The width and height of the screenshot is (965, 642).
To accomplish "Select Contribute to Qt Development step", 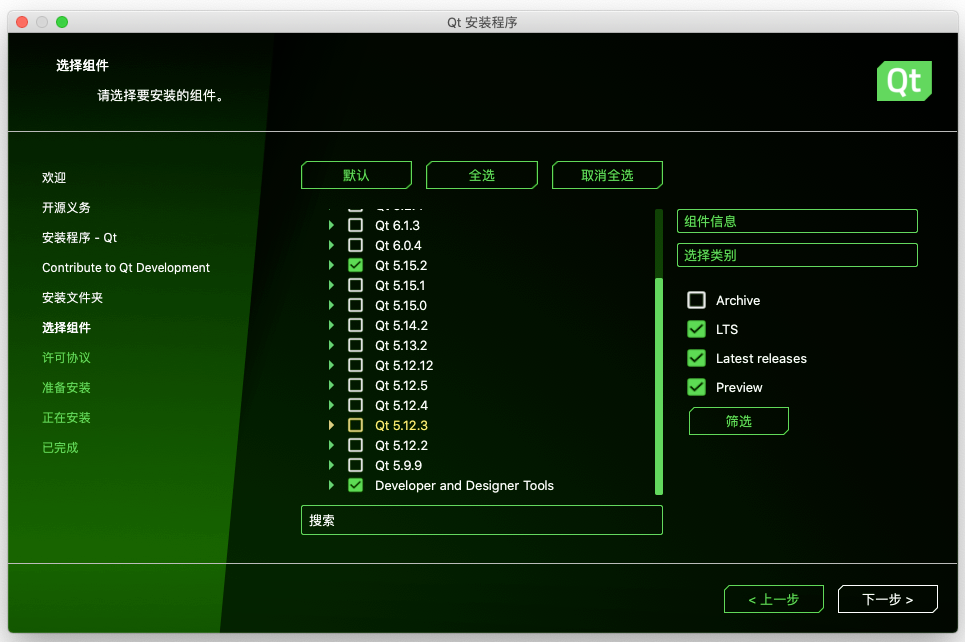I will coord(126,268).
